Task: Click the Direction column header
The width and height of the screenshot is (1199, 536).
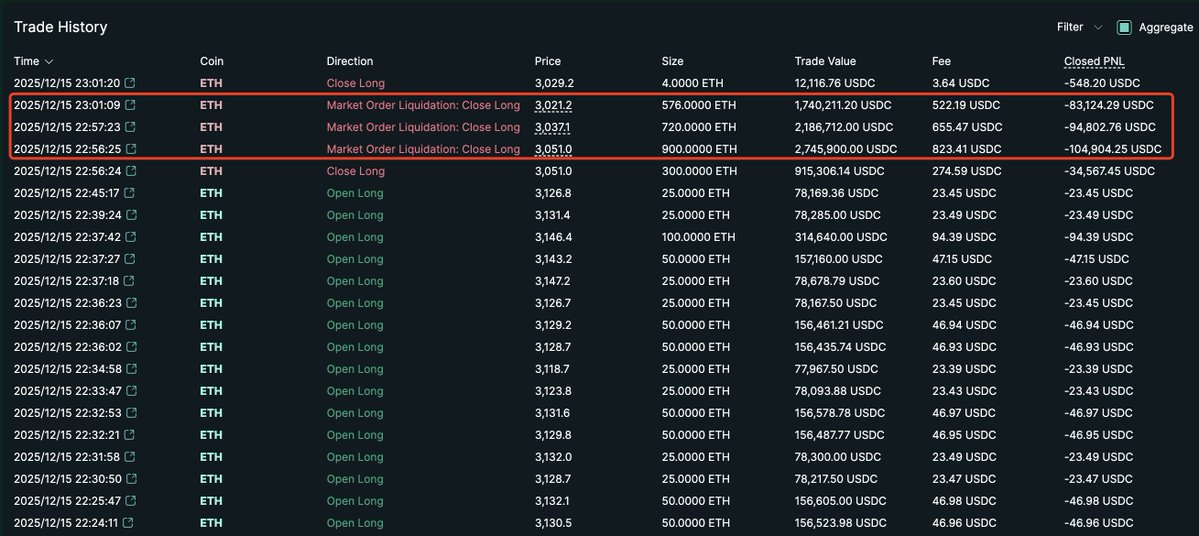Action: (349, 62)
